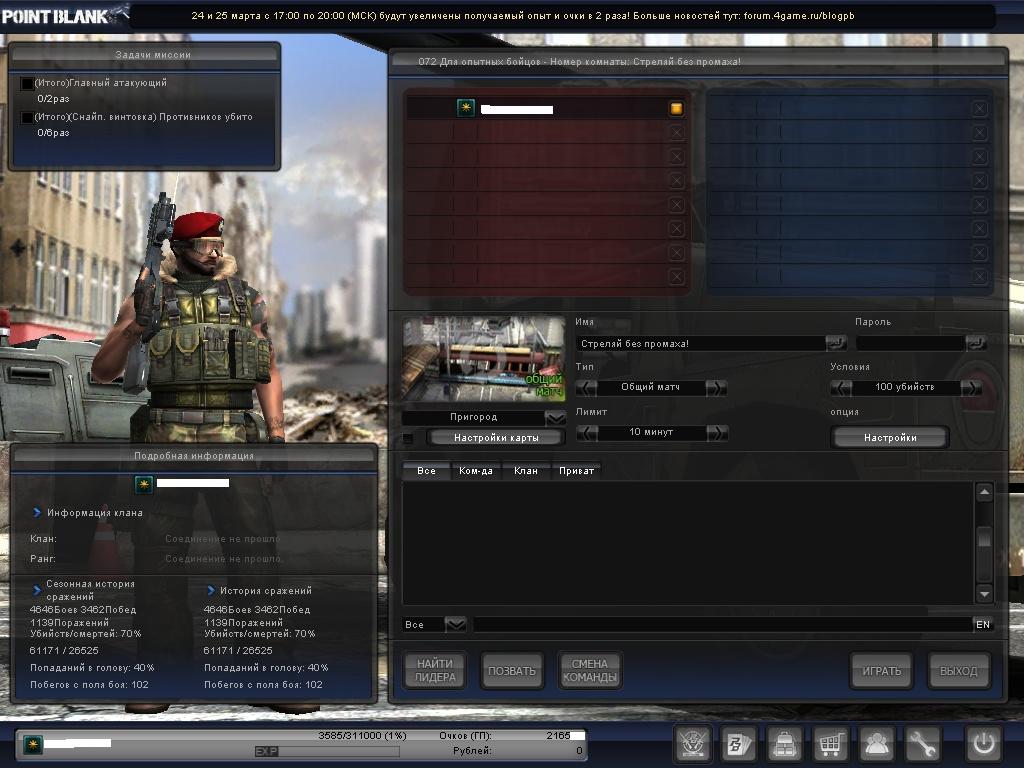Open the Все chat channel dropdown

tap(455, 624)
